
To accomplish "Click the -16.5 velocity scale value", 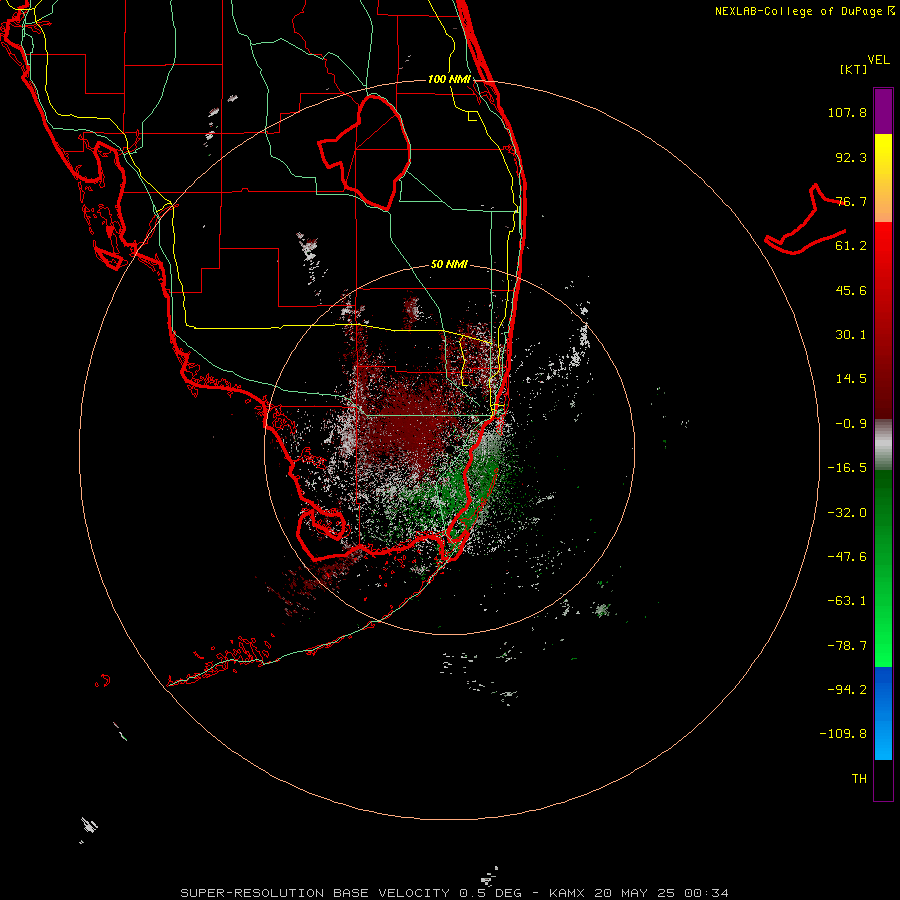I will [x=847, y=468].
